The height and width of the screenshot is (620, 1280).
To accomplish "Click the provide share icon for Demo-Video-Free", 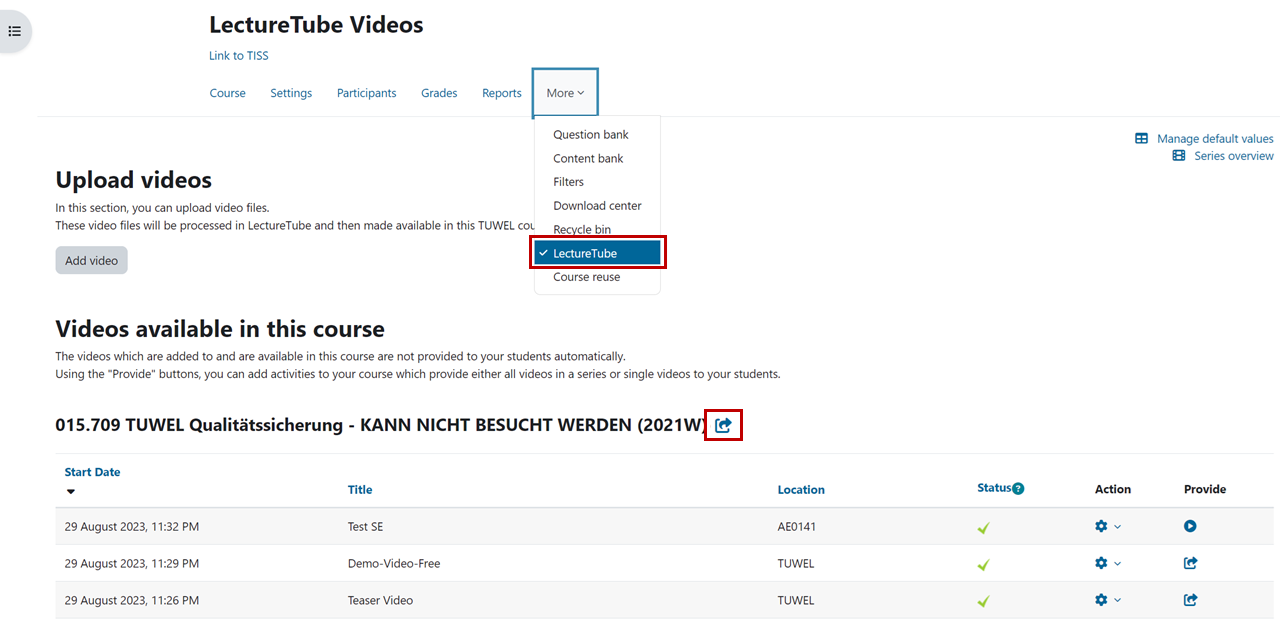I will click(x=1190, y=563).
